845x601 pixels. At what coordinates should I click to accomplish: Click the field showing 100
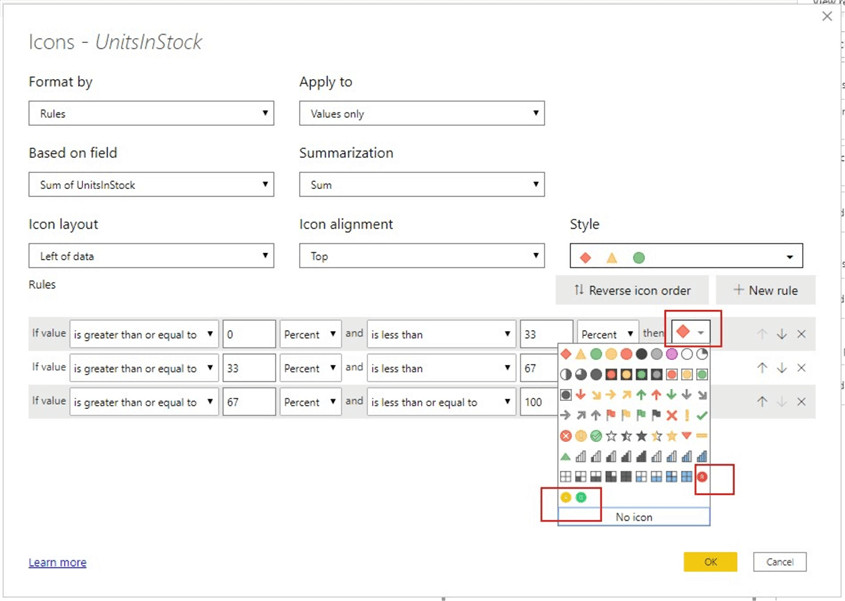tap(538, 402)
